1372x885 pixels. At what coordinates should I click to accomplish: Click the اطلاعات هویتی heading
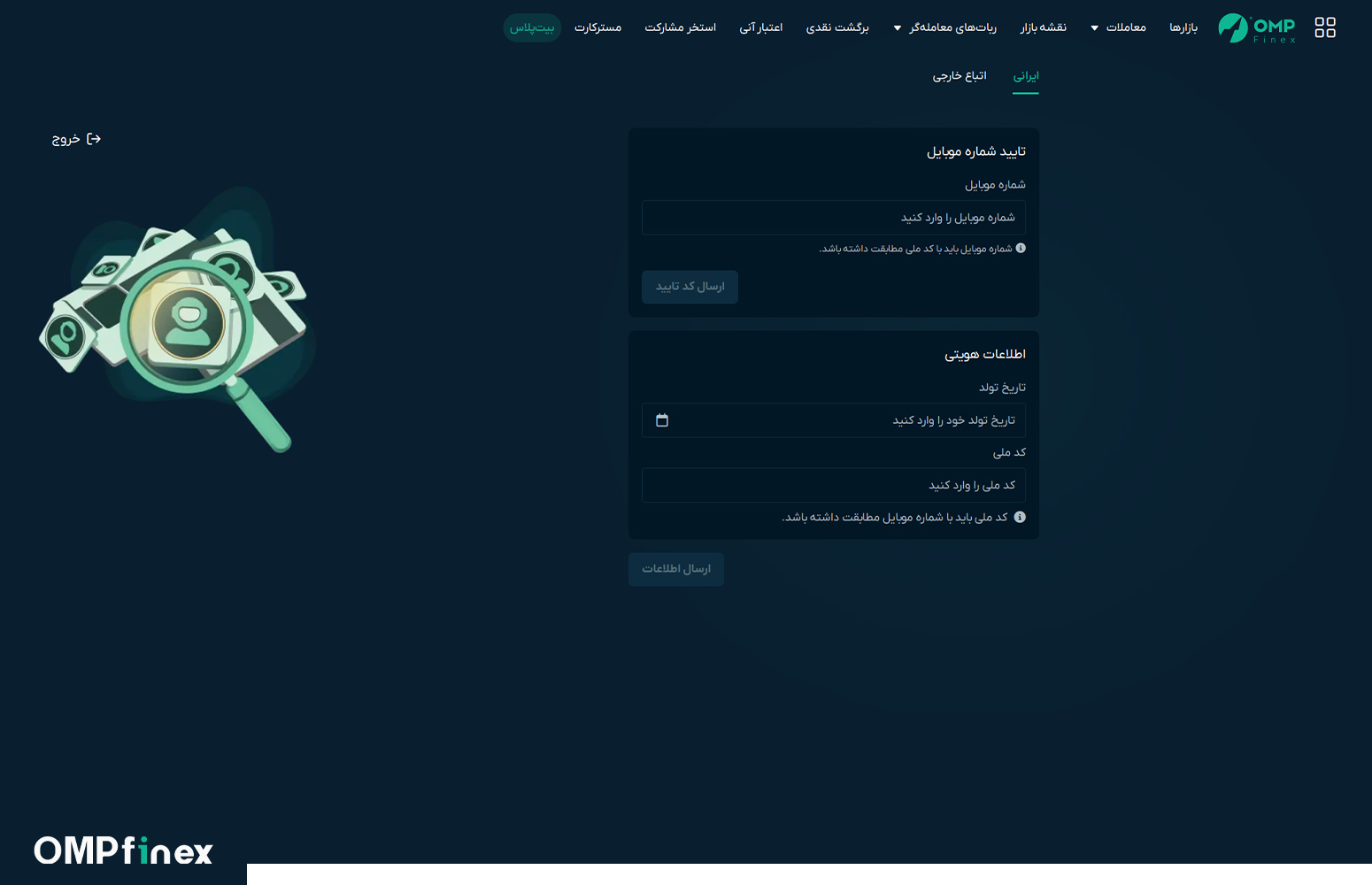pos(985,354)
